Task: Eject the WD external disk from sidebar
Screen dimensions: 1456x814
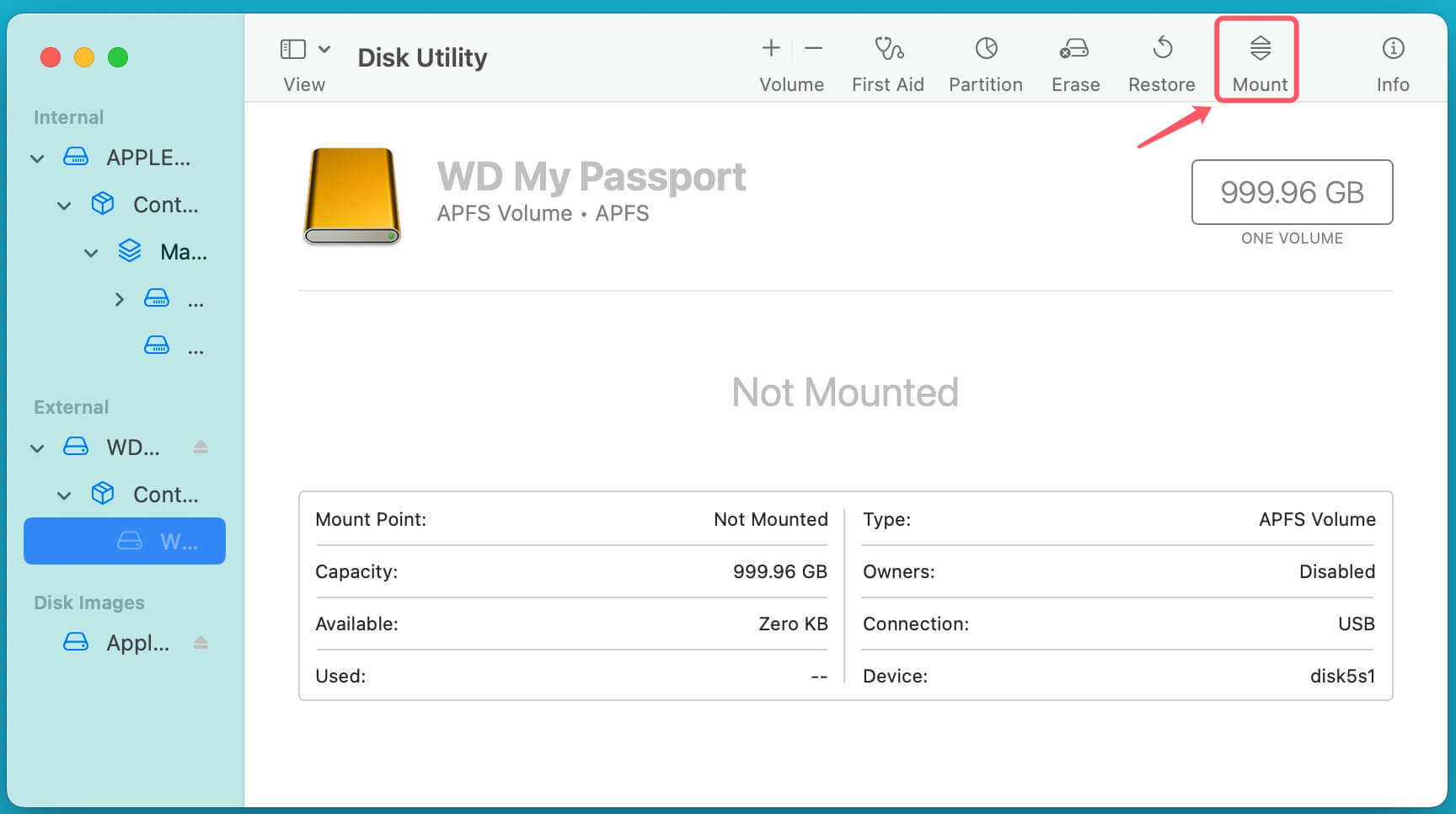Action: (201, 447)
